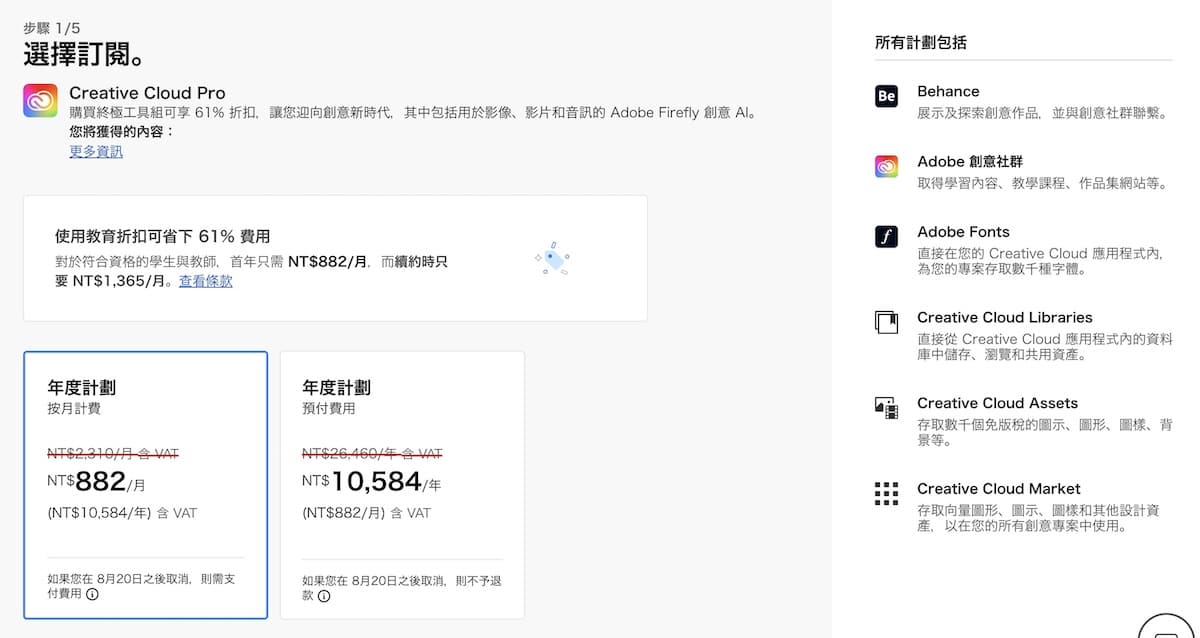Click the struck-through NT$2,310/月 price
Image resolution: width=1200 pixels, height=638 pixels.
tap(113, 454)
